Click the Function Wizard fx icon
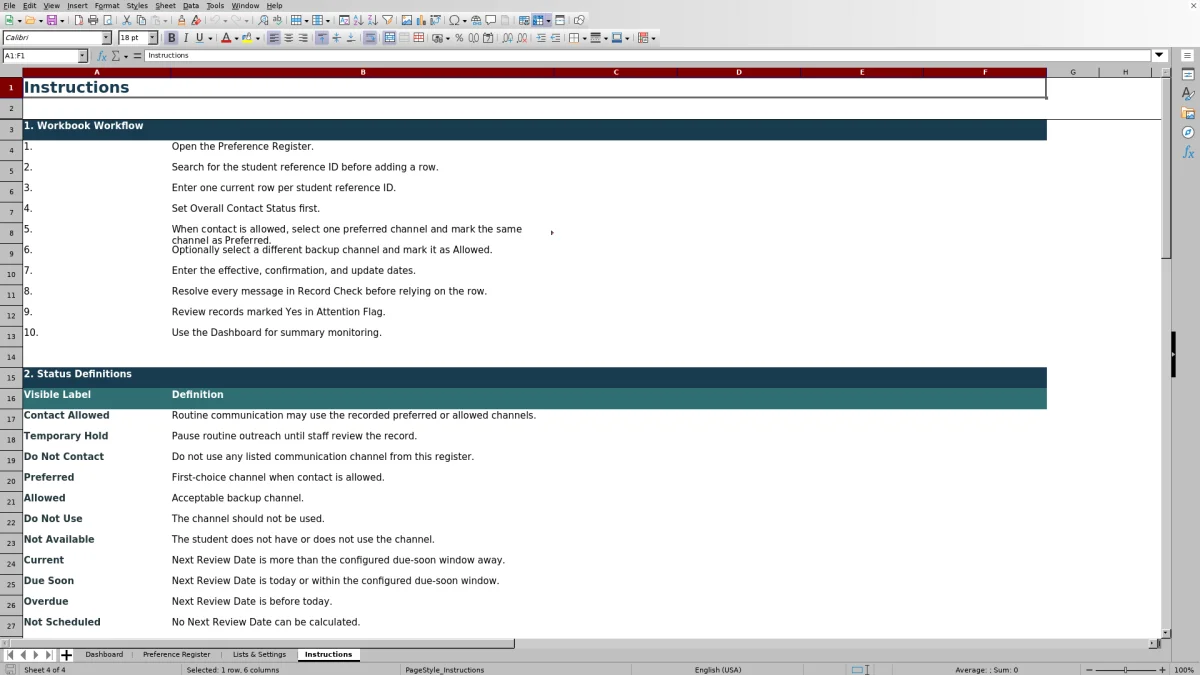This screenshot has height=675, width=1200. (102, 56)
